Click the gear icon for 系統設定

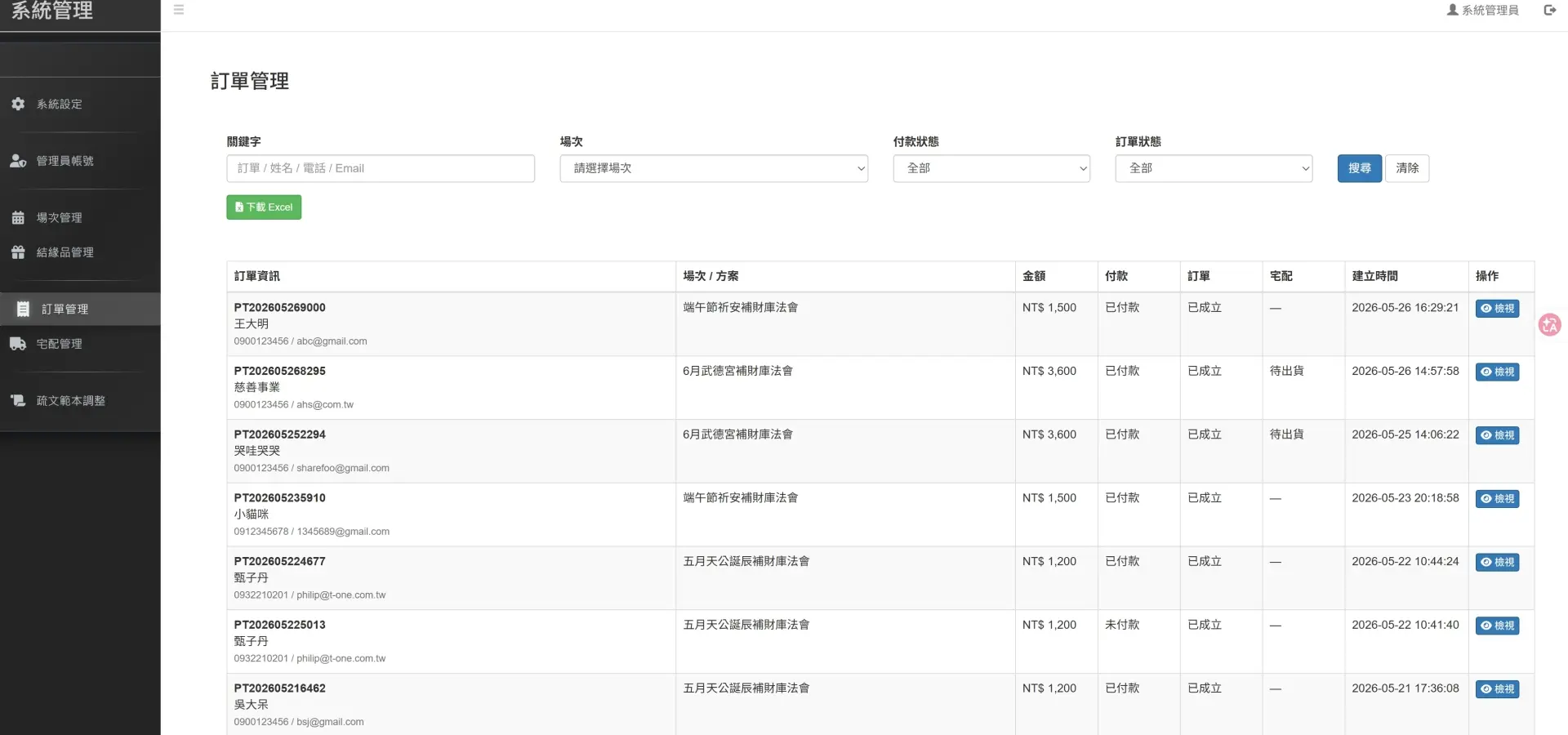point(18,104)
